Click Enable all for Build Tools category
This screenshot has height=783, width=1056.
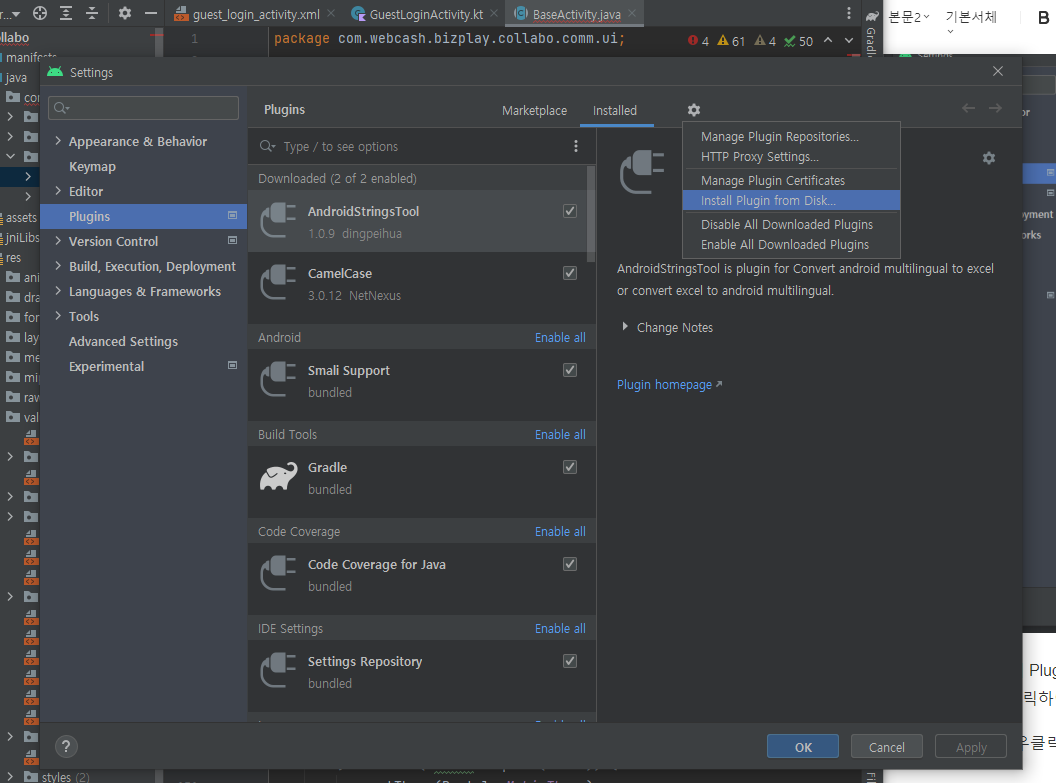pos(560,434)
